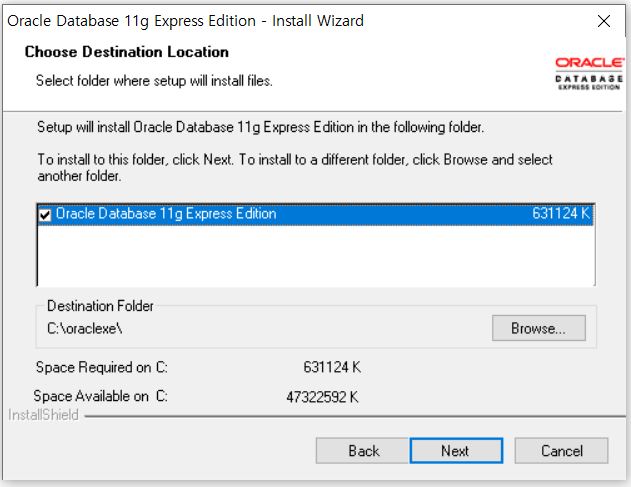Screen dimensions: 631x487
Task: Close the Install Wizard window
Action: 604,21
